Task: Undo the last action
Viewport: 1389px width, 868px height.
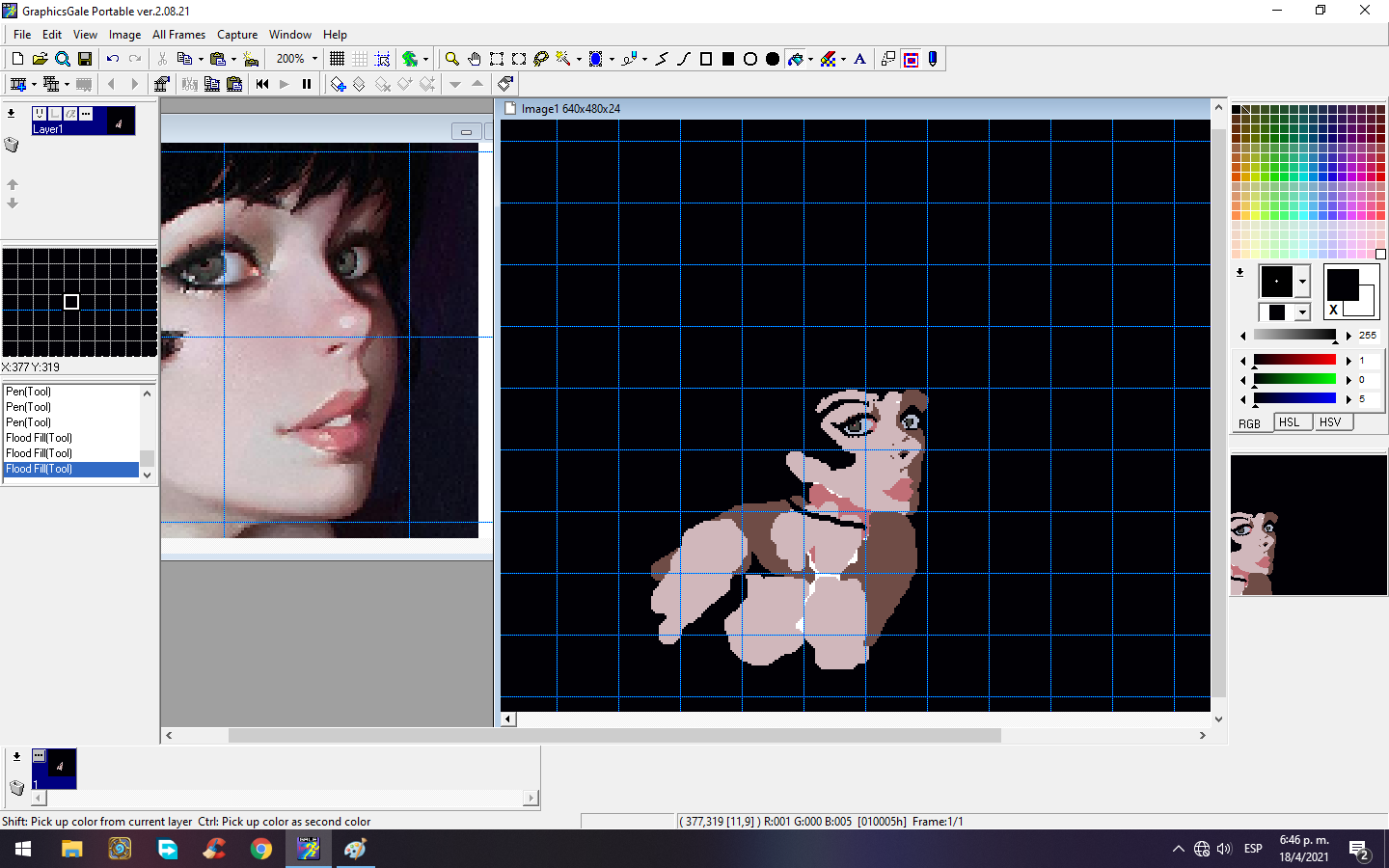Action: point(113,59)
